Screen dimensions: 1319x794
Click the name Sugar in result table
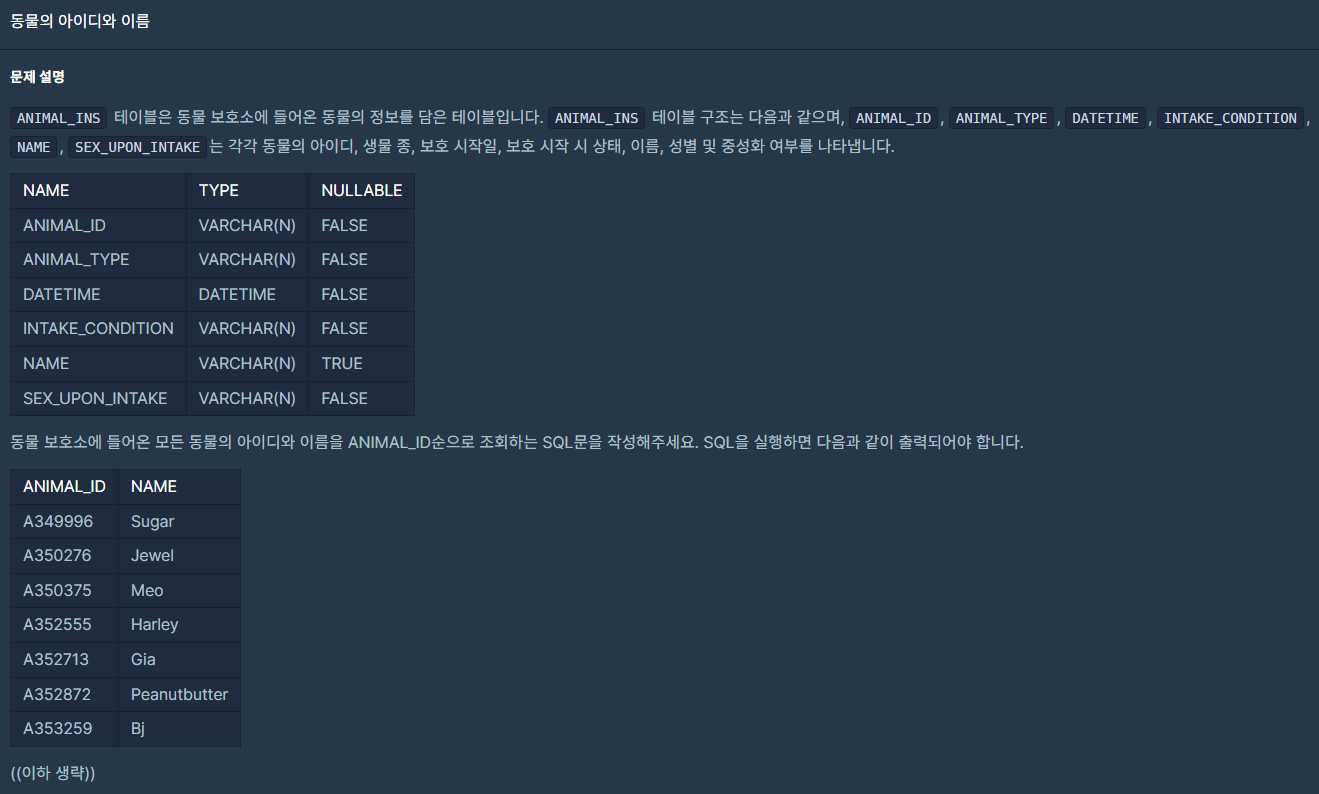point(152,521)
